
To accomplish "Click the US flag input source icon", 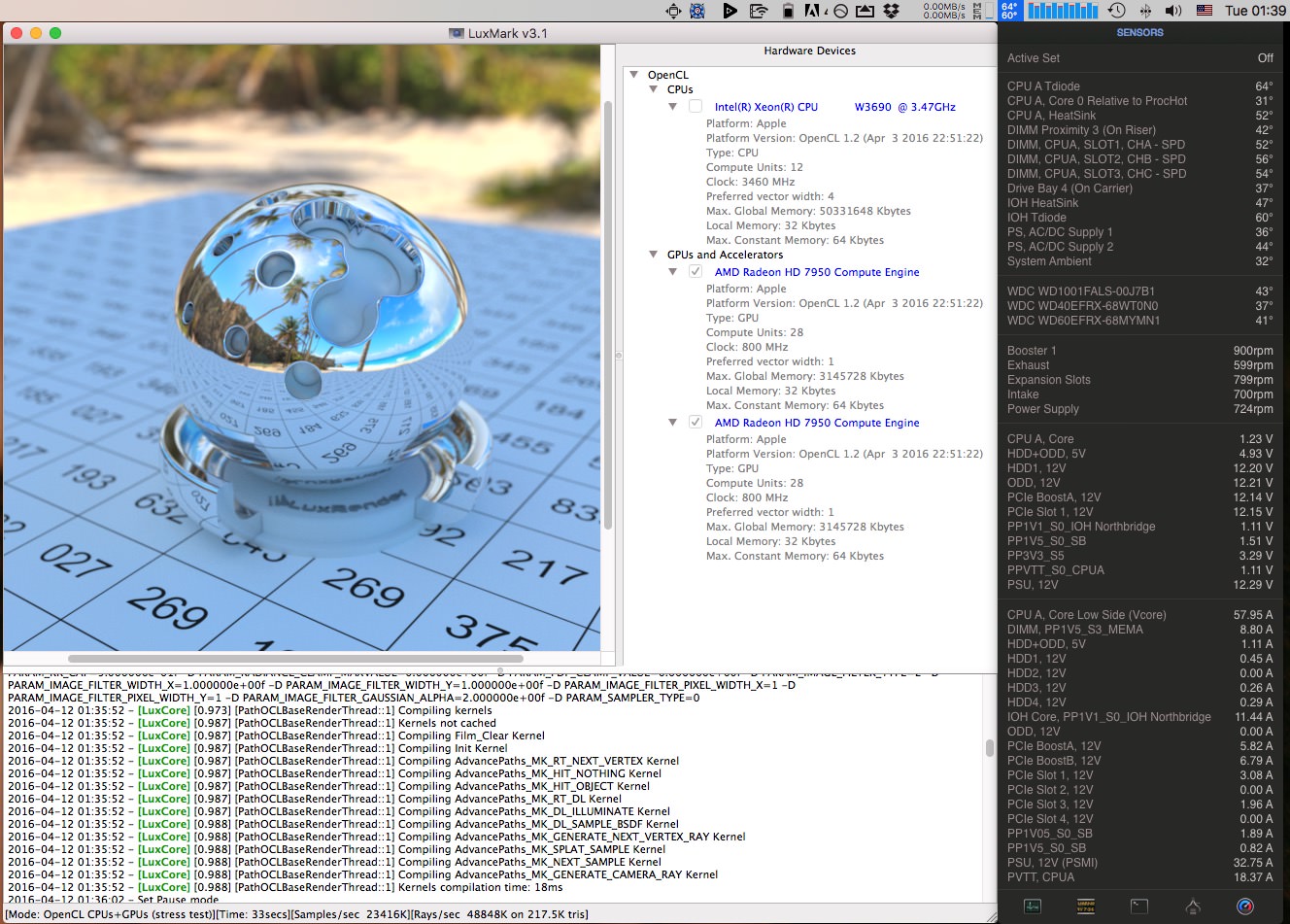I will point(1205,11).
